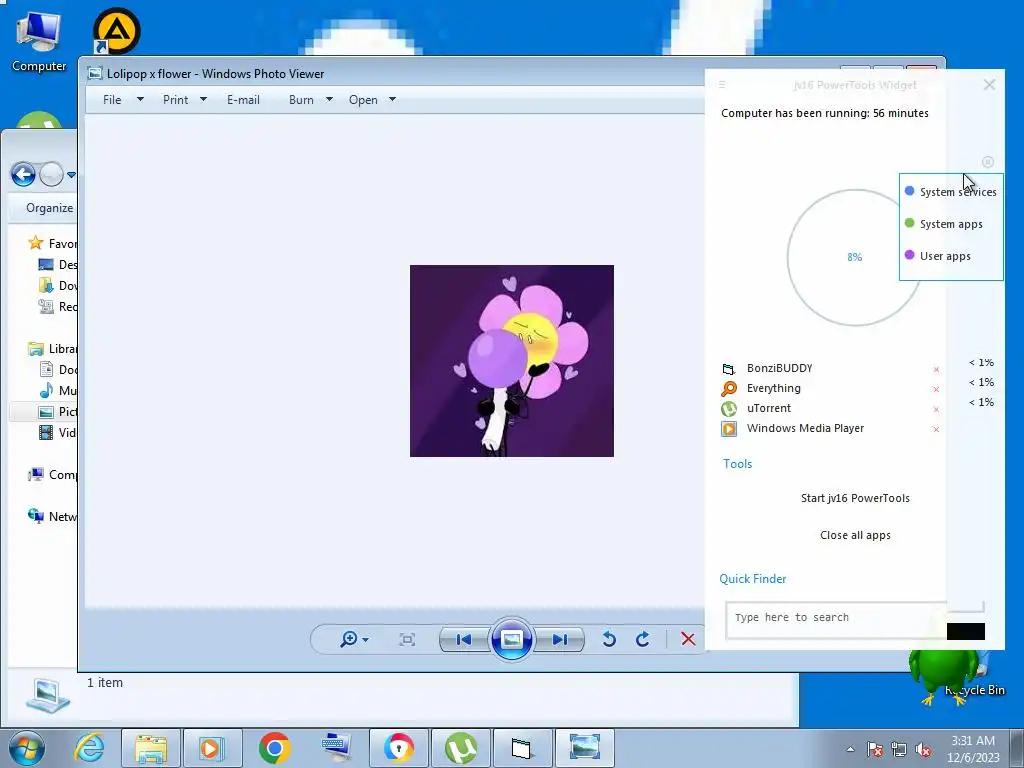Select Pictures library in Explorer sidebar
Screen dimensions: 1024x768
(57, 411)
